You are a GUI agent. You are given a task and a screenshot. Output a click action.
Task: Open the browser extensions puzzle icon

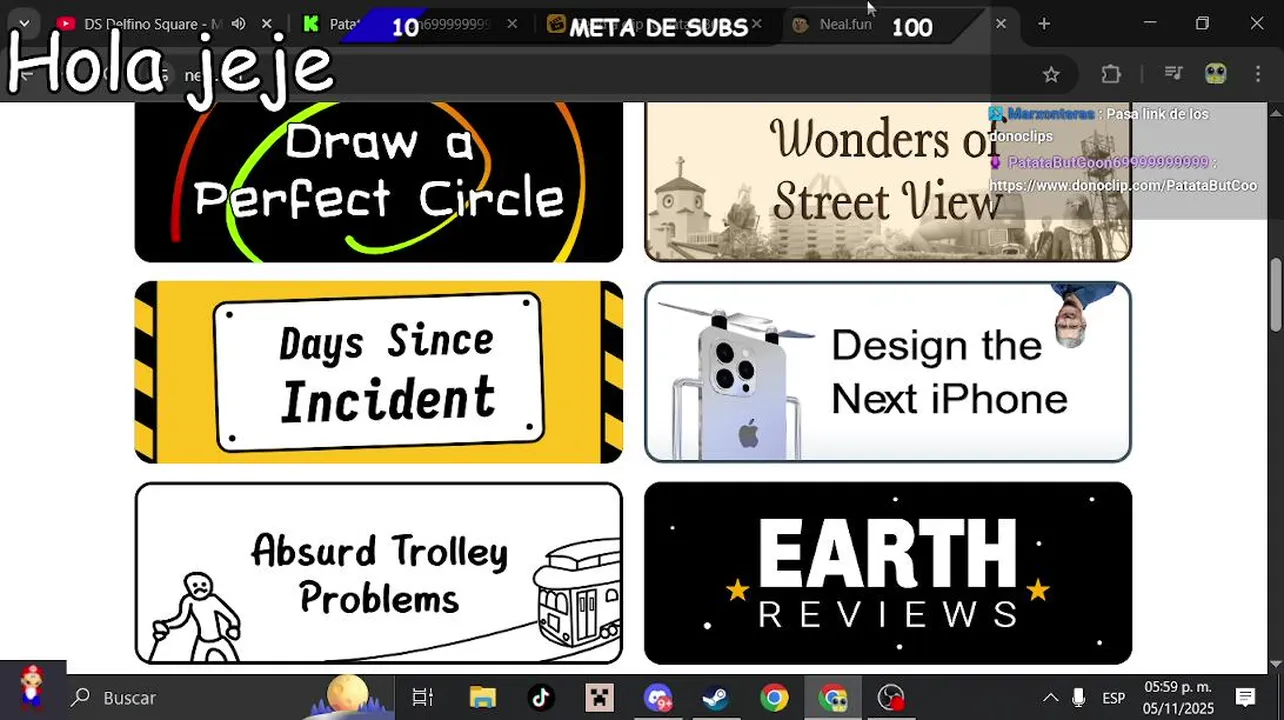click(x=1111, y=74)
